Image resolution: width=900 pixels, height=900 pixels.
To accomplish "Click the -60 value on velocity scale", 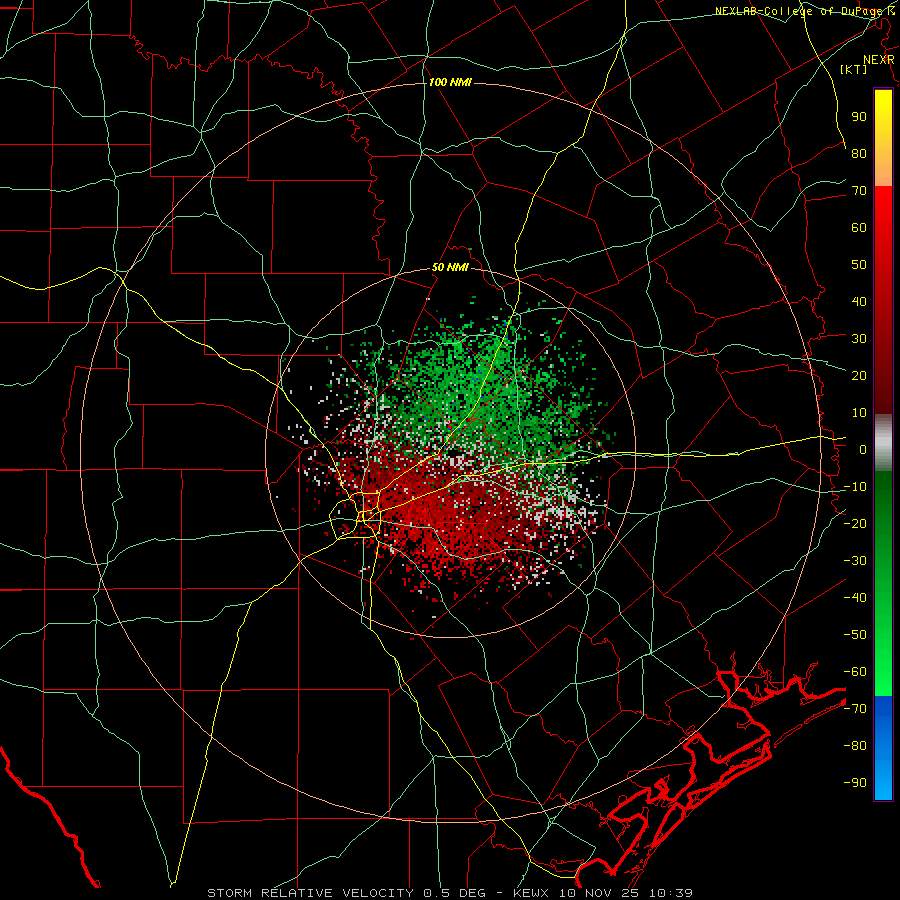I will (x=855, y=672).
